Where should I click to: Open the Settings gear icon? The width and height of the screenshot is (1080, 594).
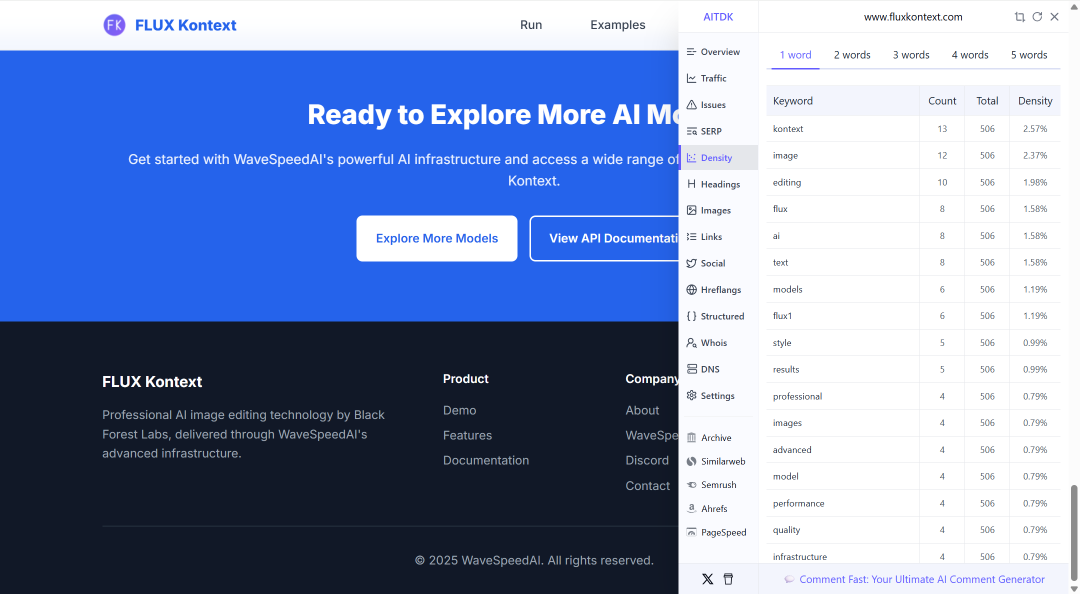[x=692, y=396]
